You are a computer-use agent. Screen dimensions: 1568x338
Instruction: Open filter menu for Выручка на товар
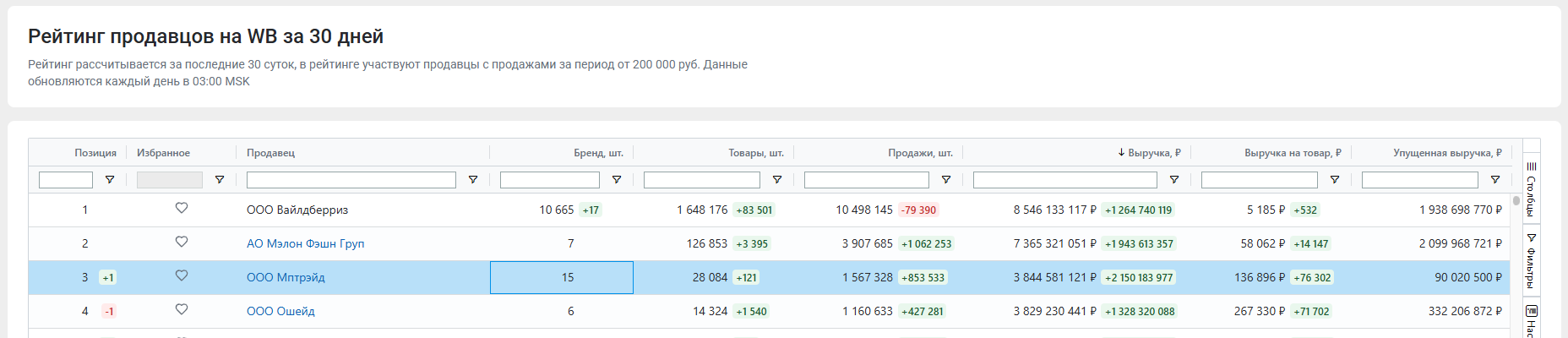(1334, 180)
